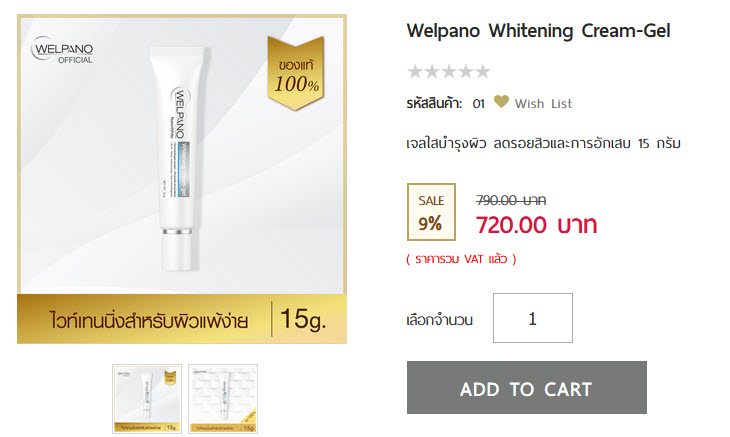Click the fifth rating star
Image resolution: width=730 pixels, height=437 pixels.
[483, 72]
